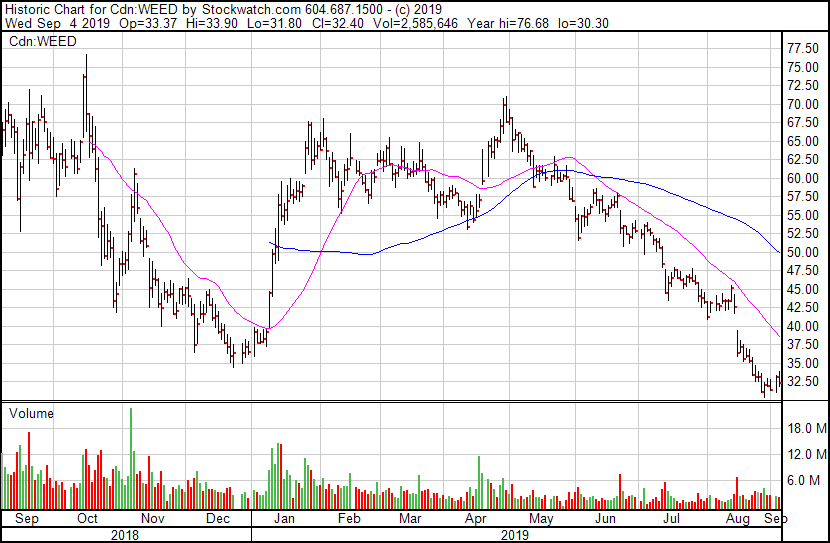This screenshot has height=543, width=830.
Task: Click the 'Jan' month label
Action: (284, 518)
